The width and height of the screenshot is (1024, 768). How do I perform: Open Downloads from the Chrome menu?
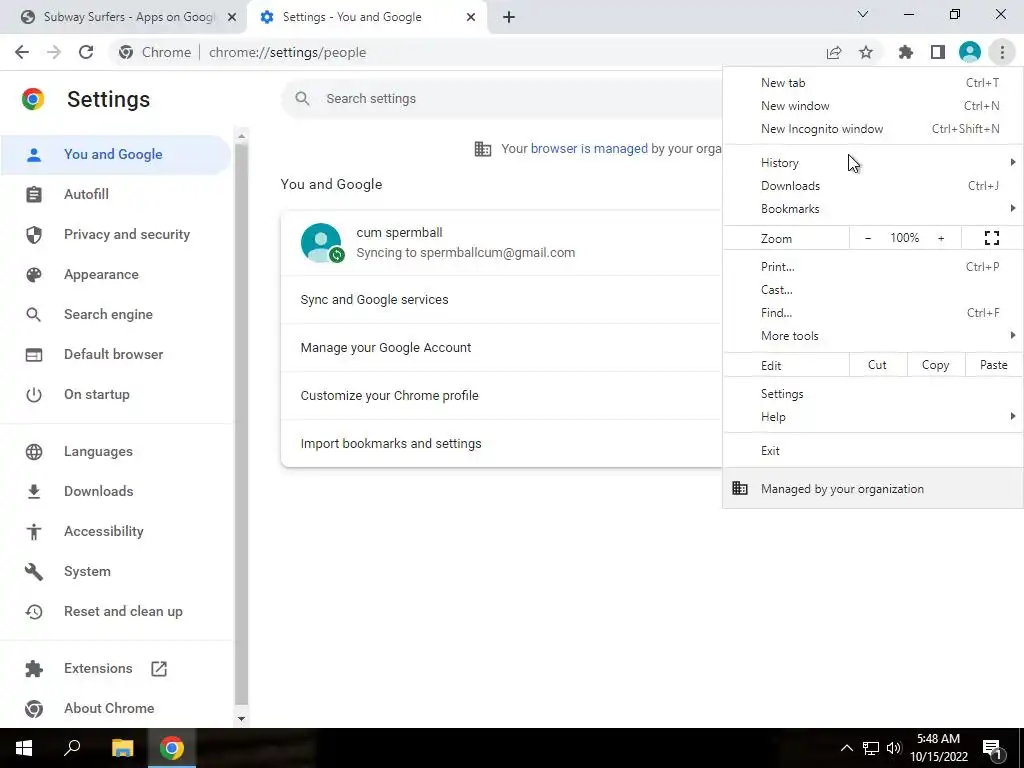pyautogui.click(x=872, y=186)
